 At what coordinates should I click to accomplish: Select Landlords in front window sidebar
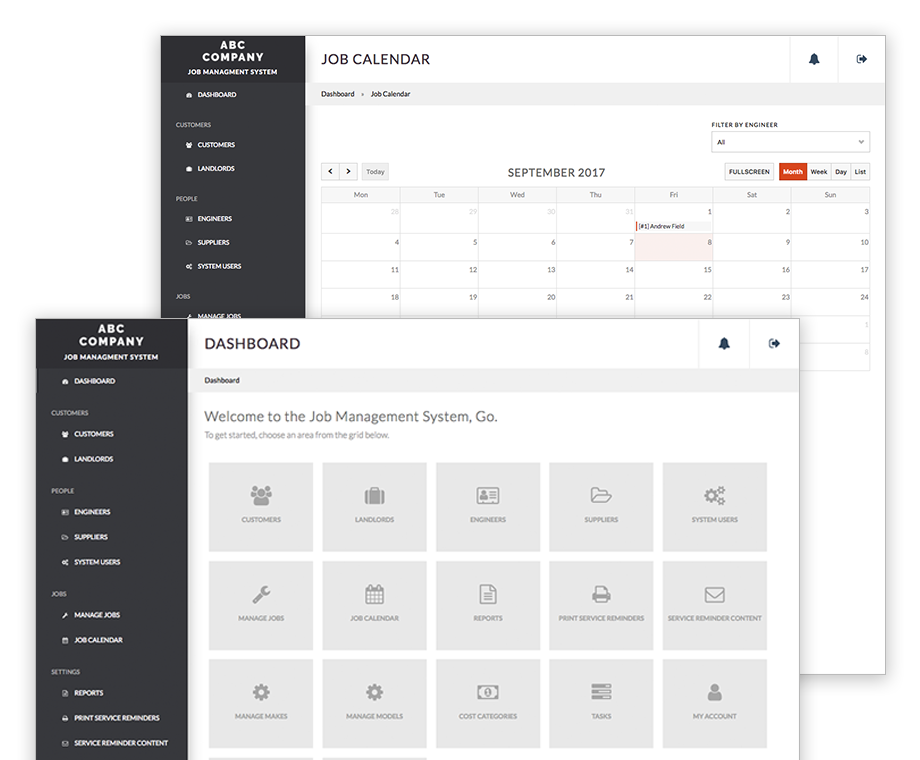93,459
